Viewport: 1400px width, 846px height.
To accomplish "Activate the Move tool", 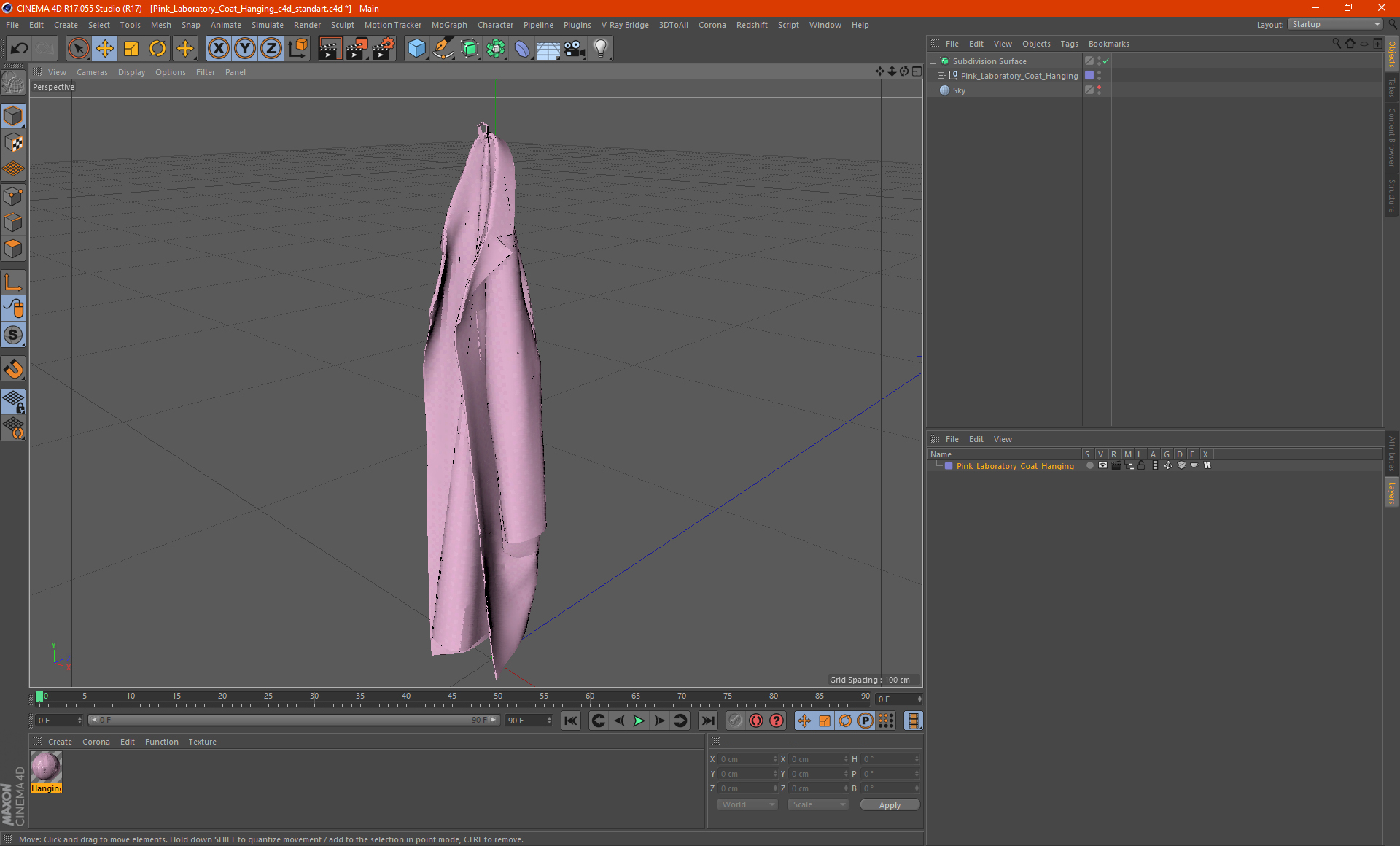I will [105, 48].
